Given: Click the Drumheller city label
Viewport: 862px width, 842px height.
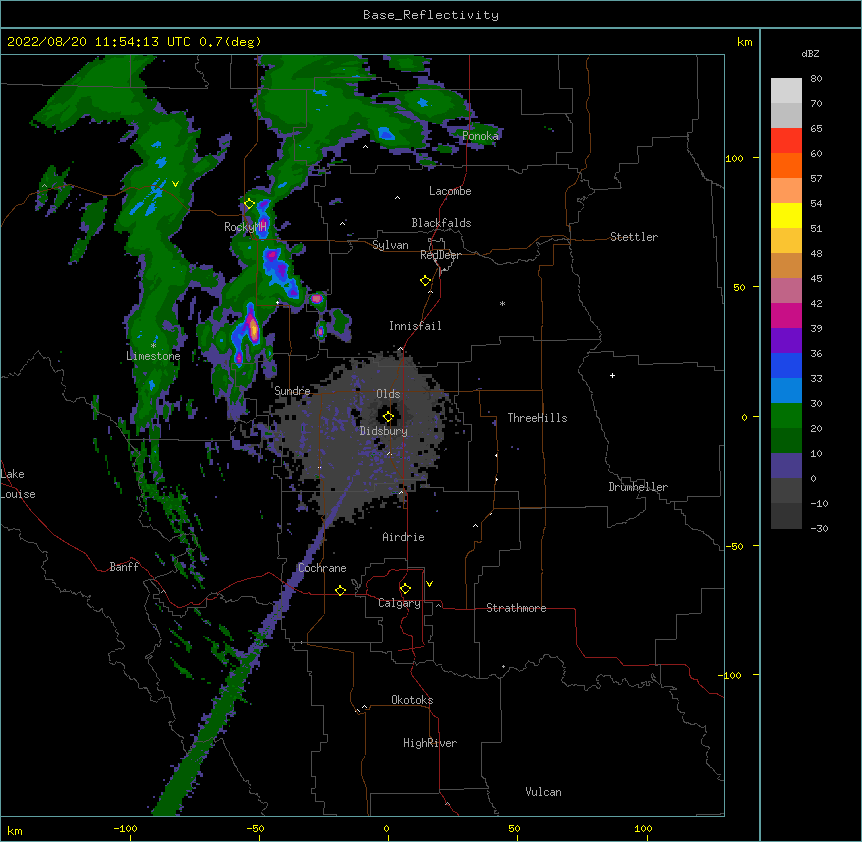Looking at the screenshot, I should point(638,487).
